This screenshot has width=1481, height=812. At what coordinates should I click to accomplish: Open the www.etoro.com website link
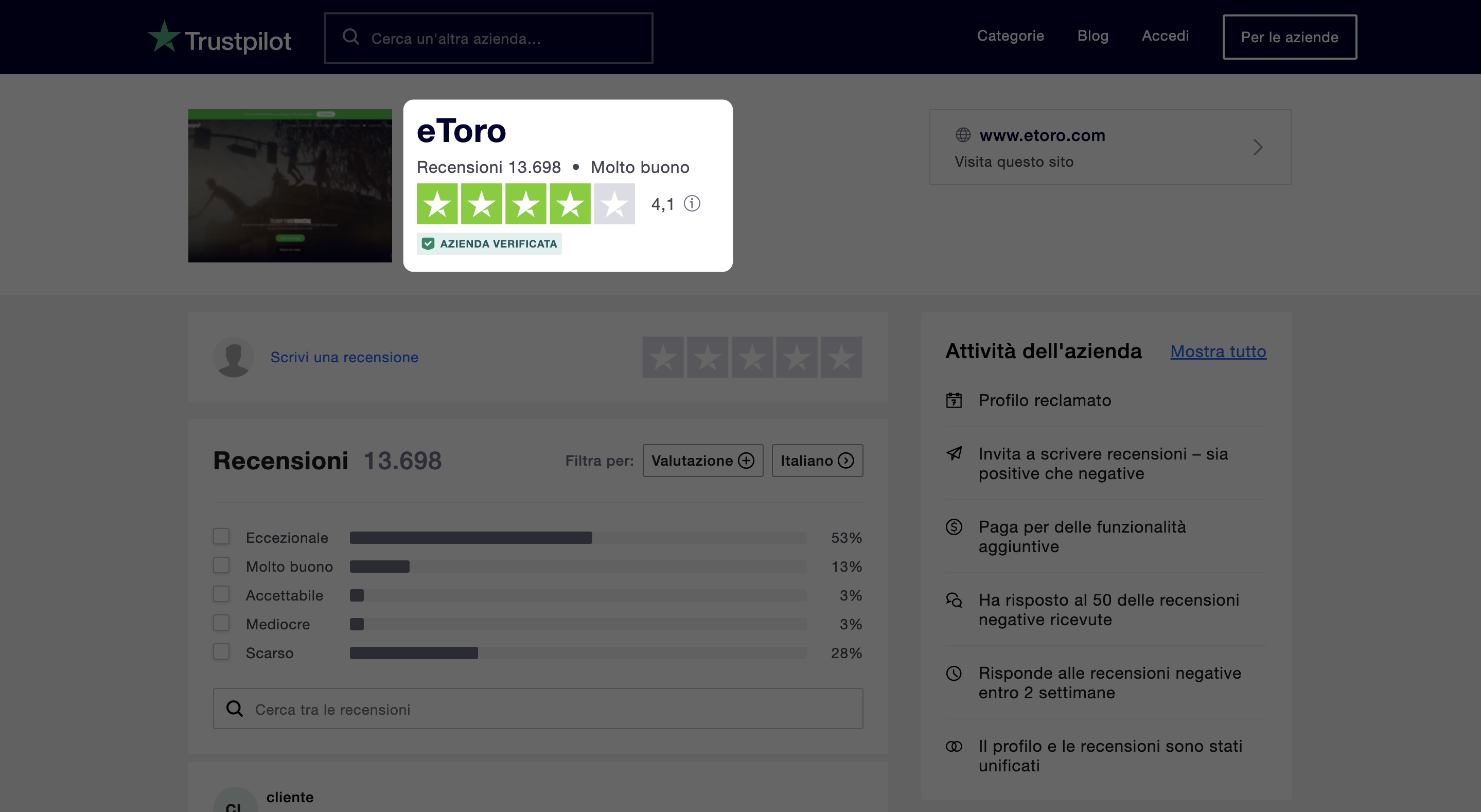point(1043,135)
